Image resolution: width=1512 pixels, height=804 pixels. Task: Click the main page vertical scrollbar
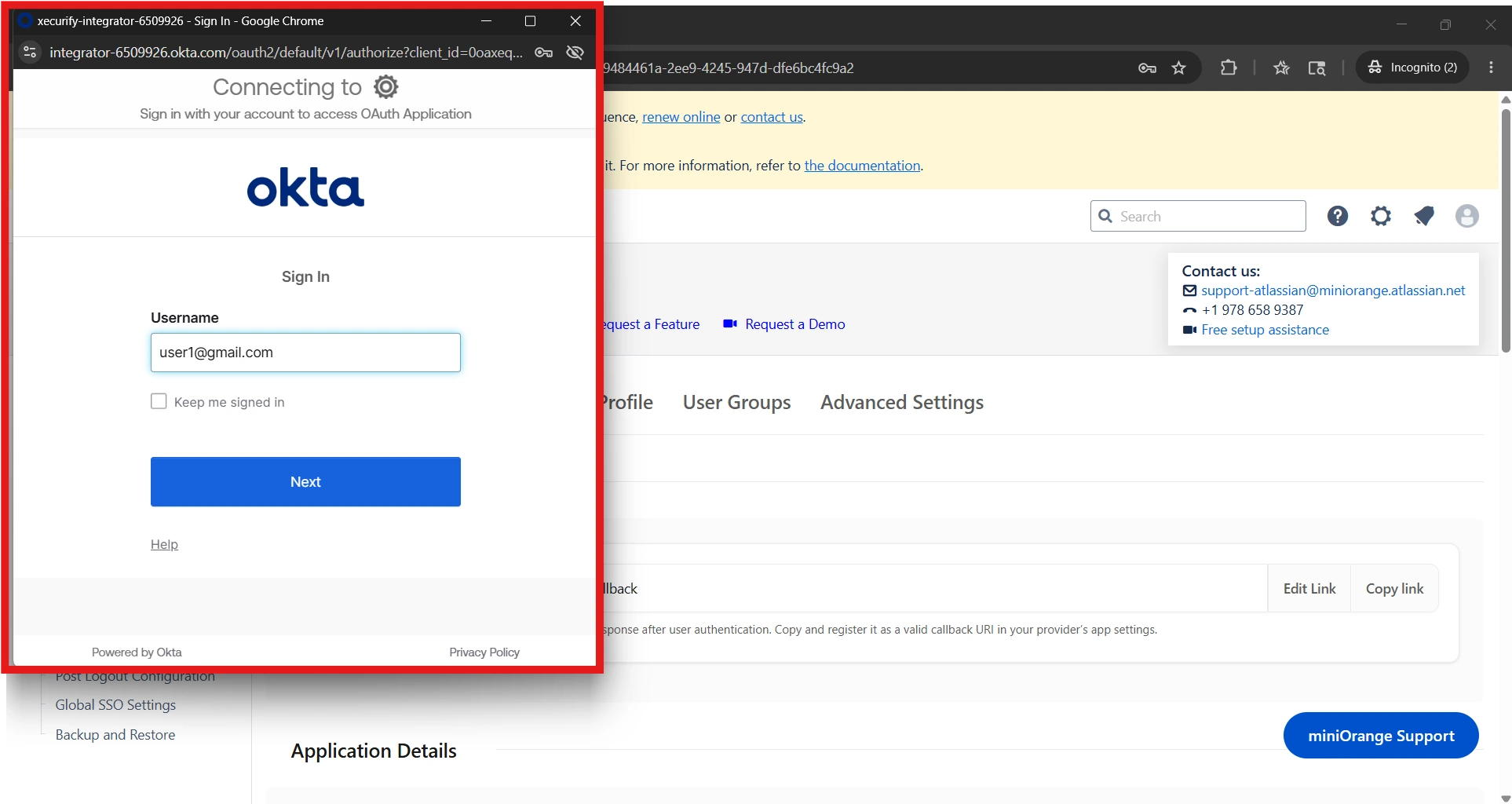click(1505, 232)
